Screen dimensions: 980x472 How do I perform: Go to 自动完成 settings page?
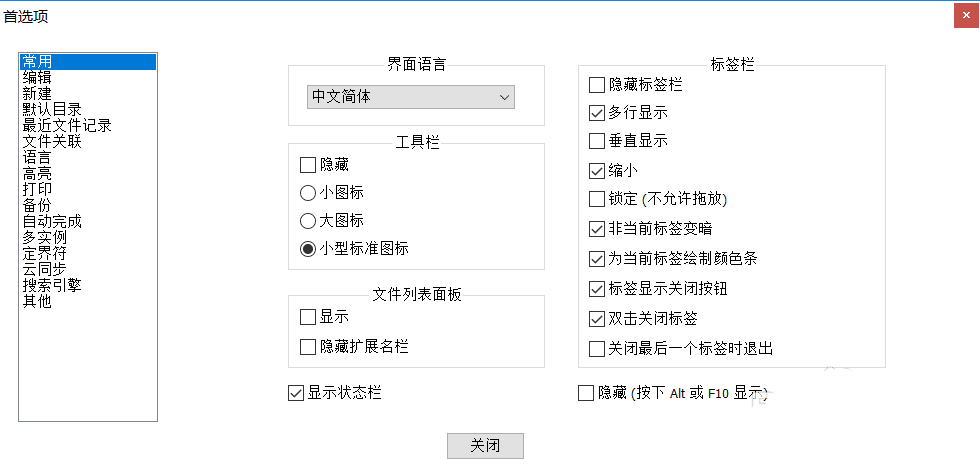point(52,221)
